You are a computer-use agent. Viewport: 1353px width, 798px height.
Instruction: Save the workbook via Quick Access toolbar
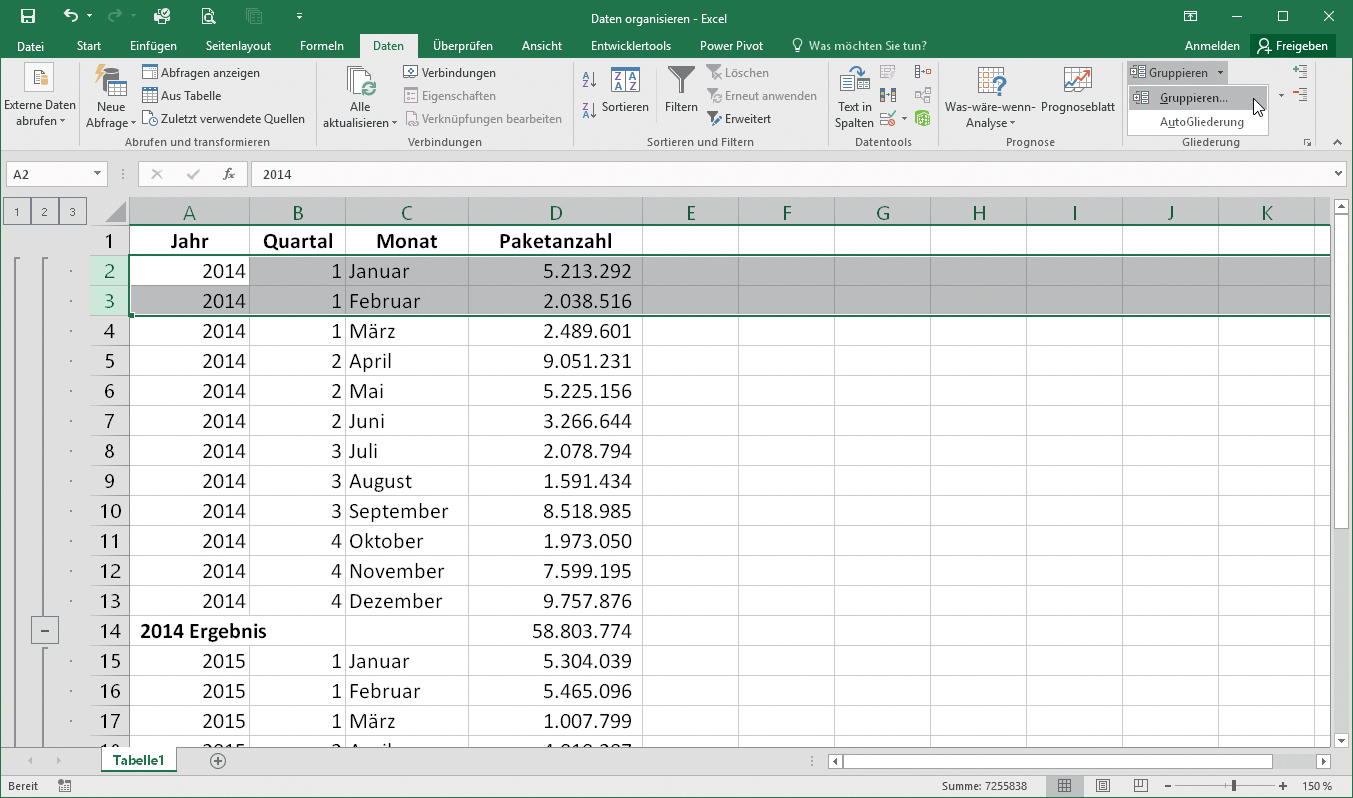(27, 16)
